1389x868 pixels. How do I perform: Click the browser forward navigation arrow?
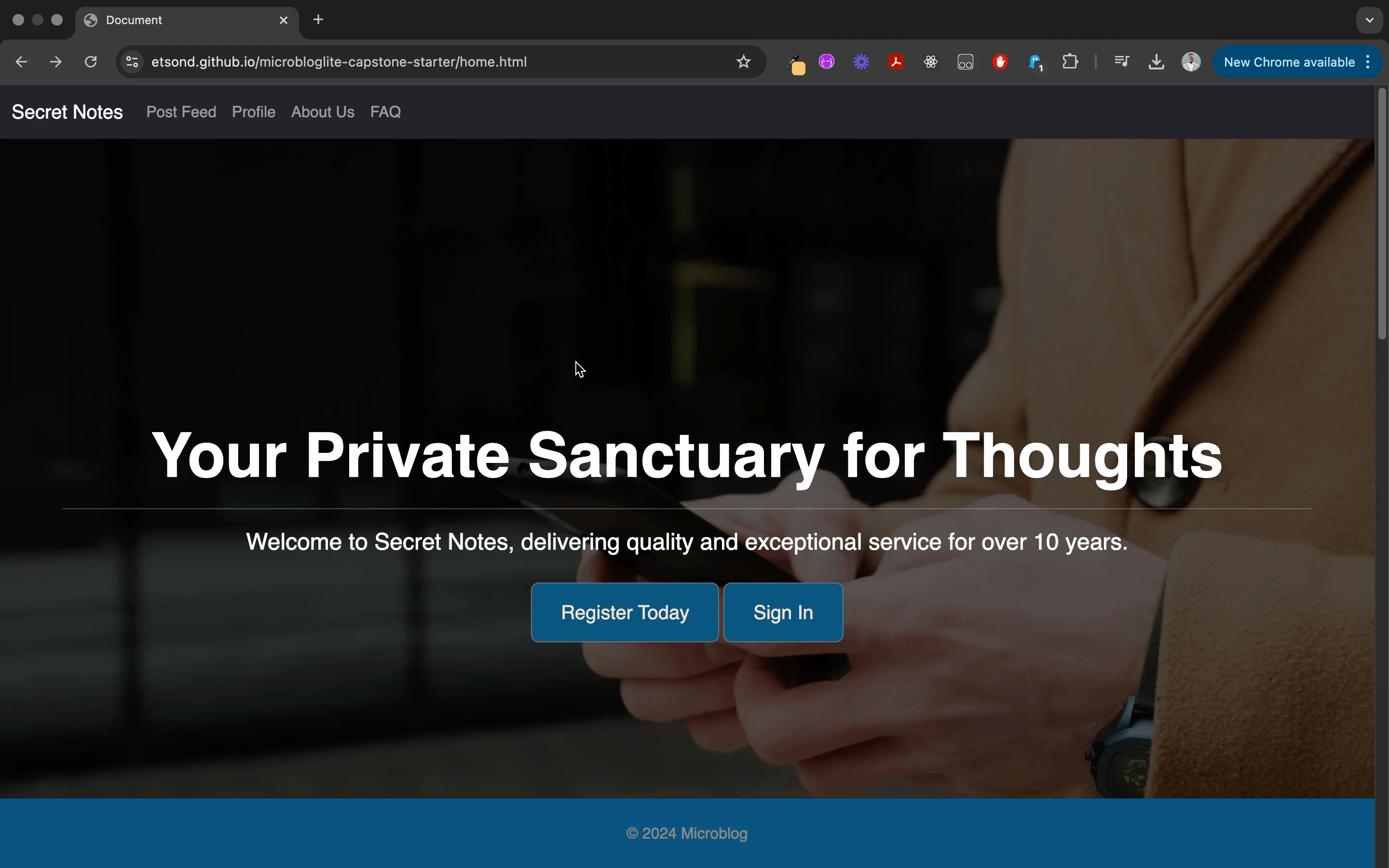point(56,62)
